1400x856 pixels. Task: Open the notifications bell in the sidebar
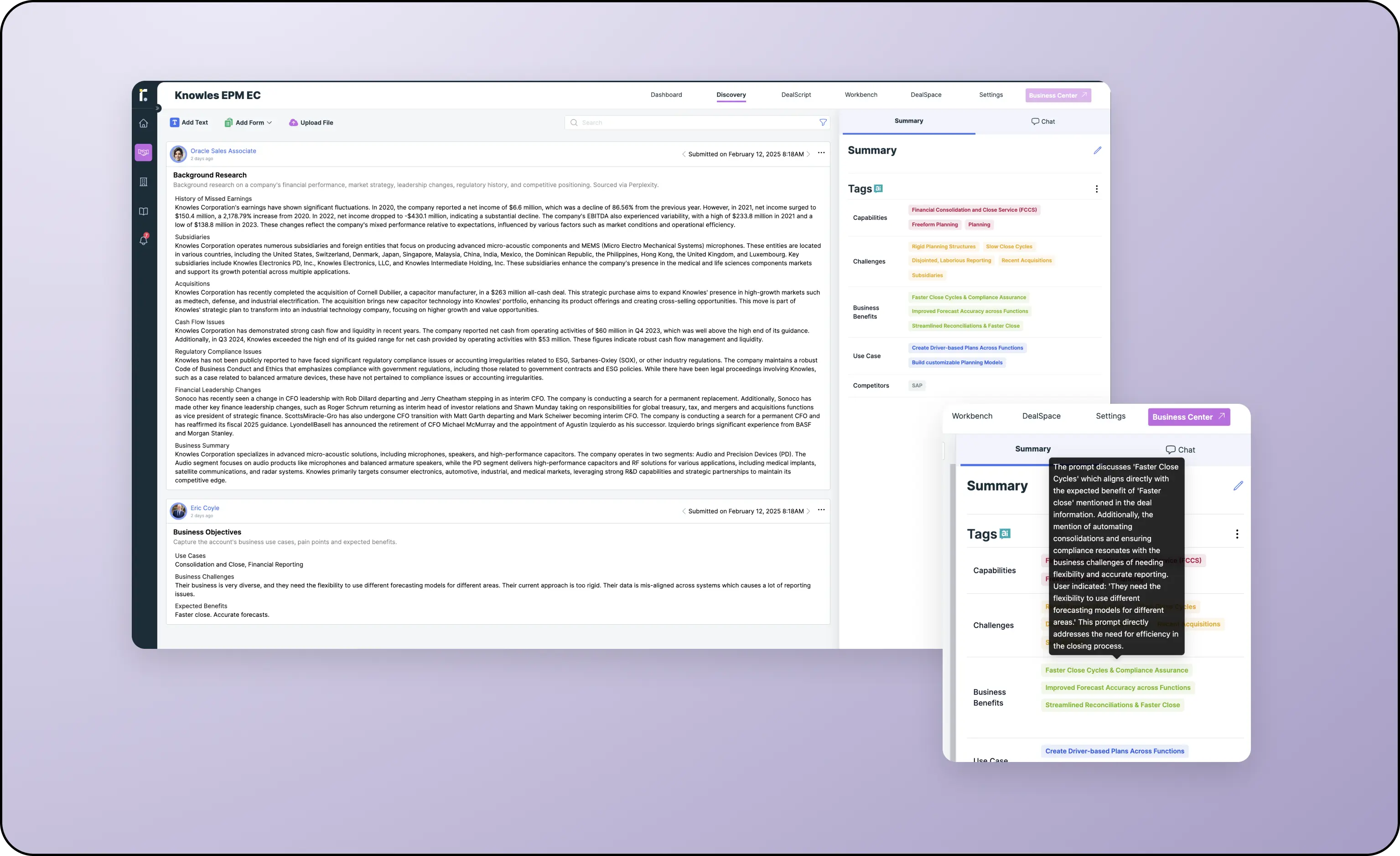click(143, 240)
